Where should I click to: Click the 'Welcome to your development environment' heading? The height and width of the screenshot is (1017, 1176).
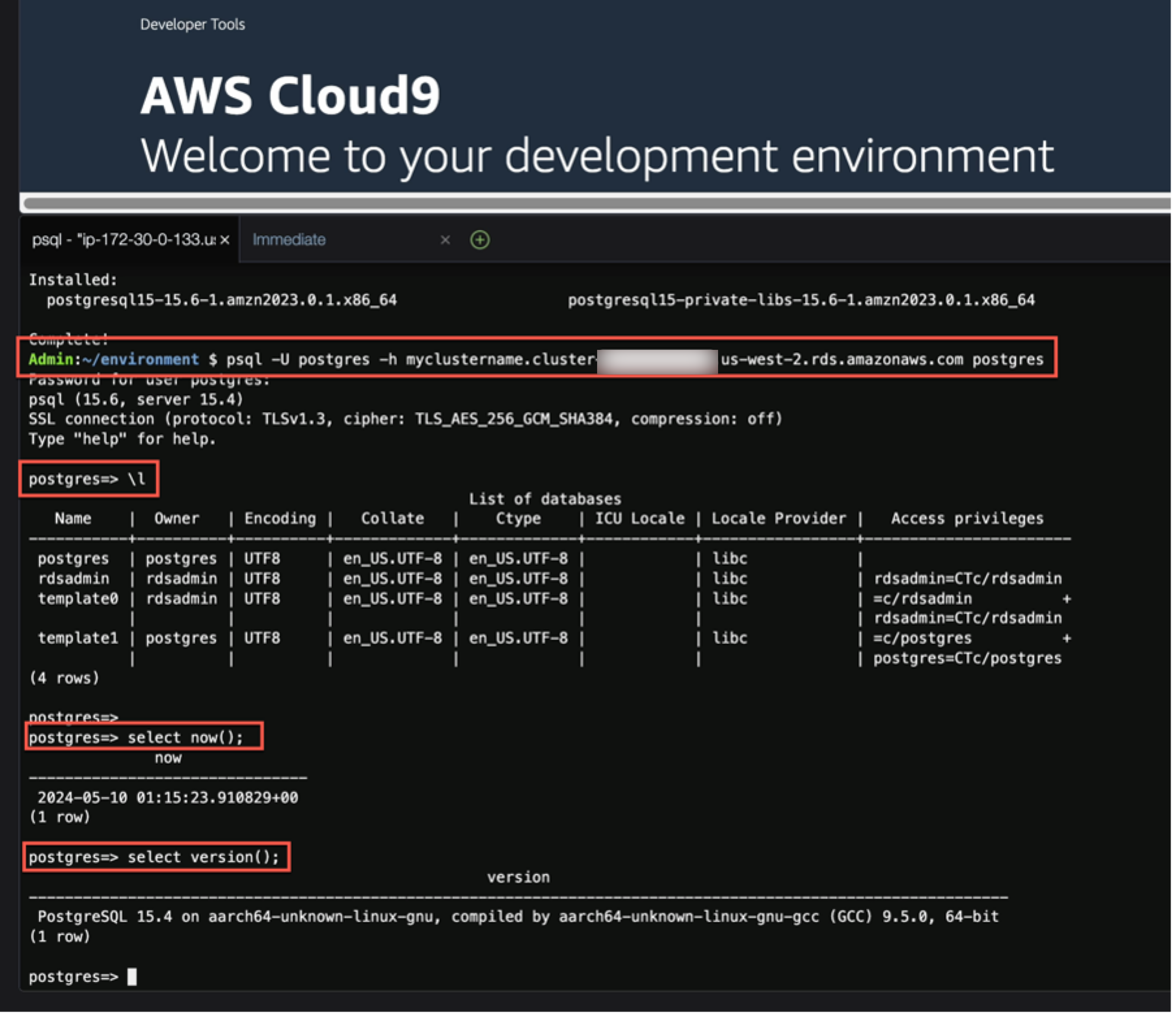(597, 156)
